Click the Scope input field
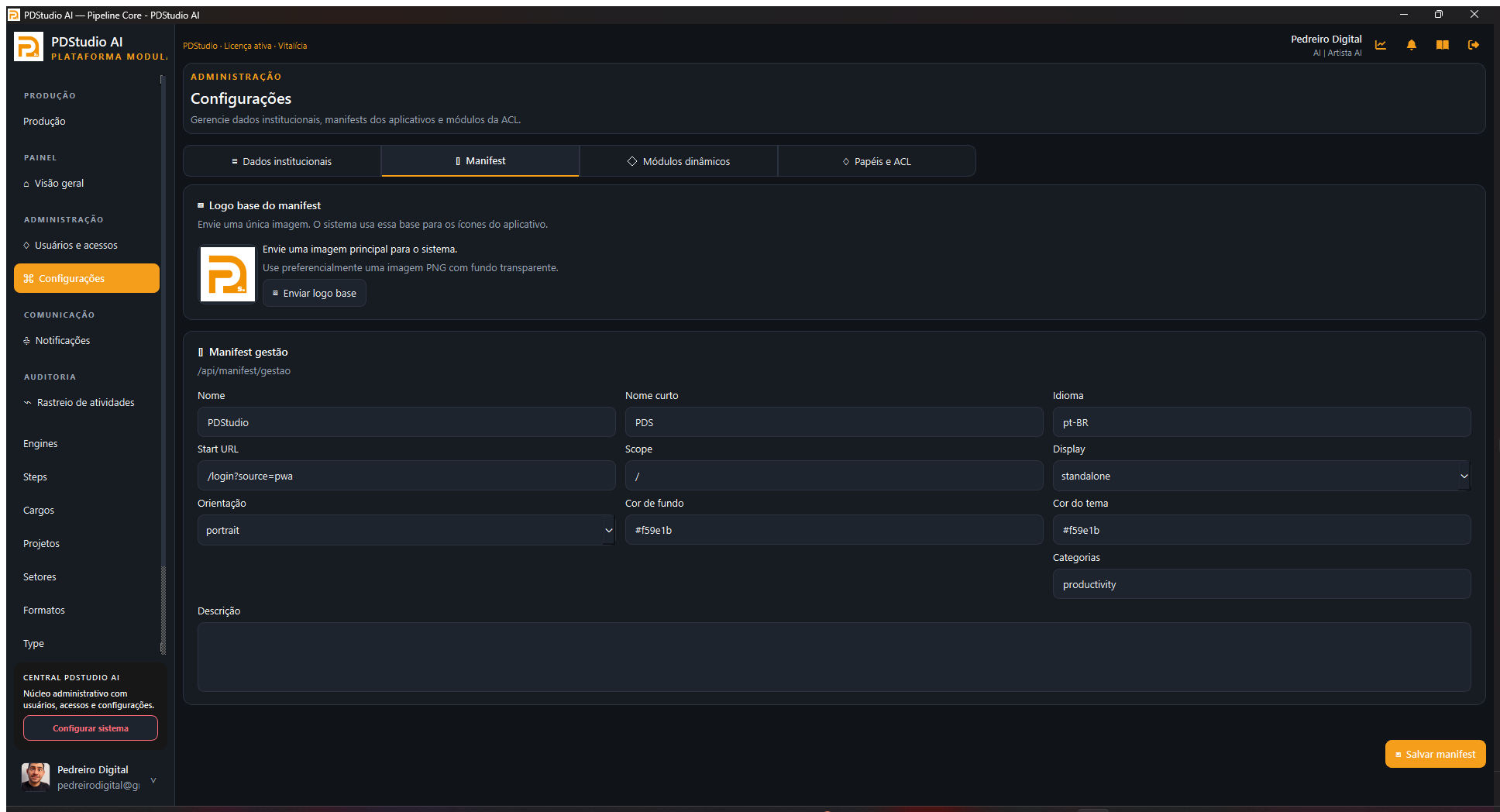The image size is (1500, 812). coord(834,476)
